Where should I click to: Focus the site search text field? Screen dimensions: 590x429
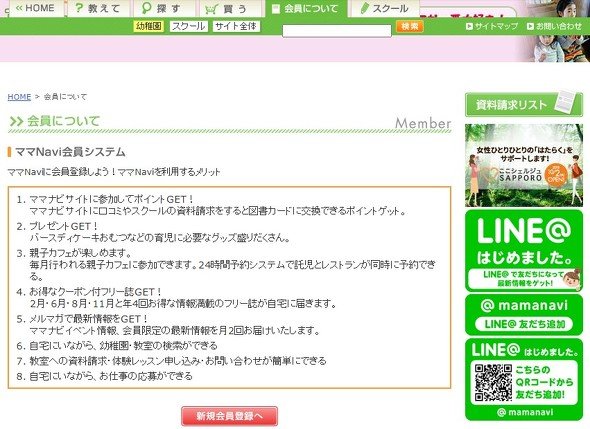[337, 30]
